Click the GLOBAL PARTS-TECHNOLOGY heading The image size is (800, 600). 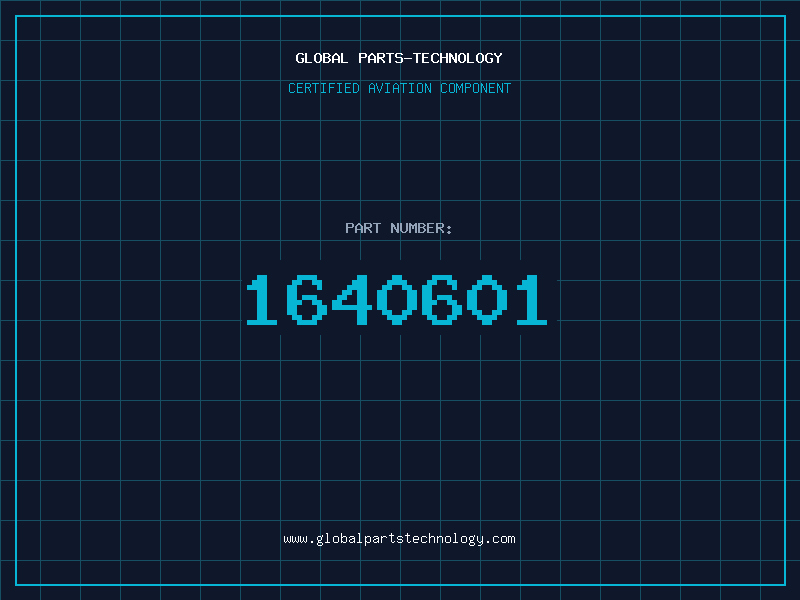[399, 58]
